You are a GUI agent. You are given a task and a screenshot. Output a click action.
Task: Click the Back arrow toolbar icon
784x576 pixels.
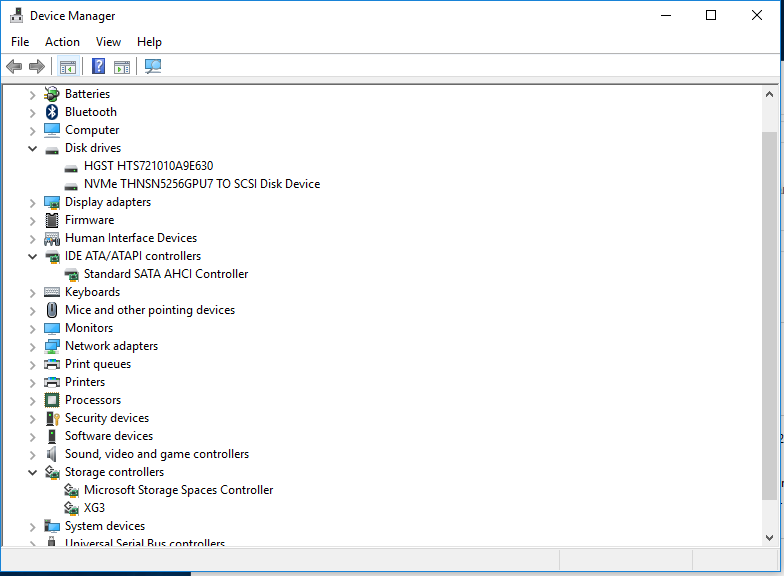click(14, 66)
